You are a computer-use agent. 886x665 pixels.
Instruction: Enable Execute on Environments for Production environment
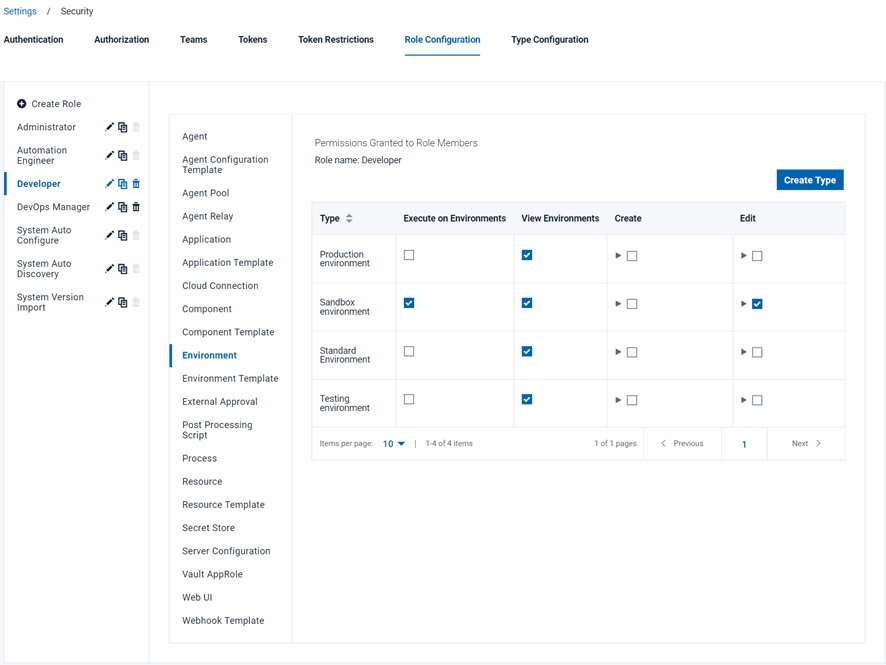tap(409, 255)
